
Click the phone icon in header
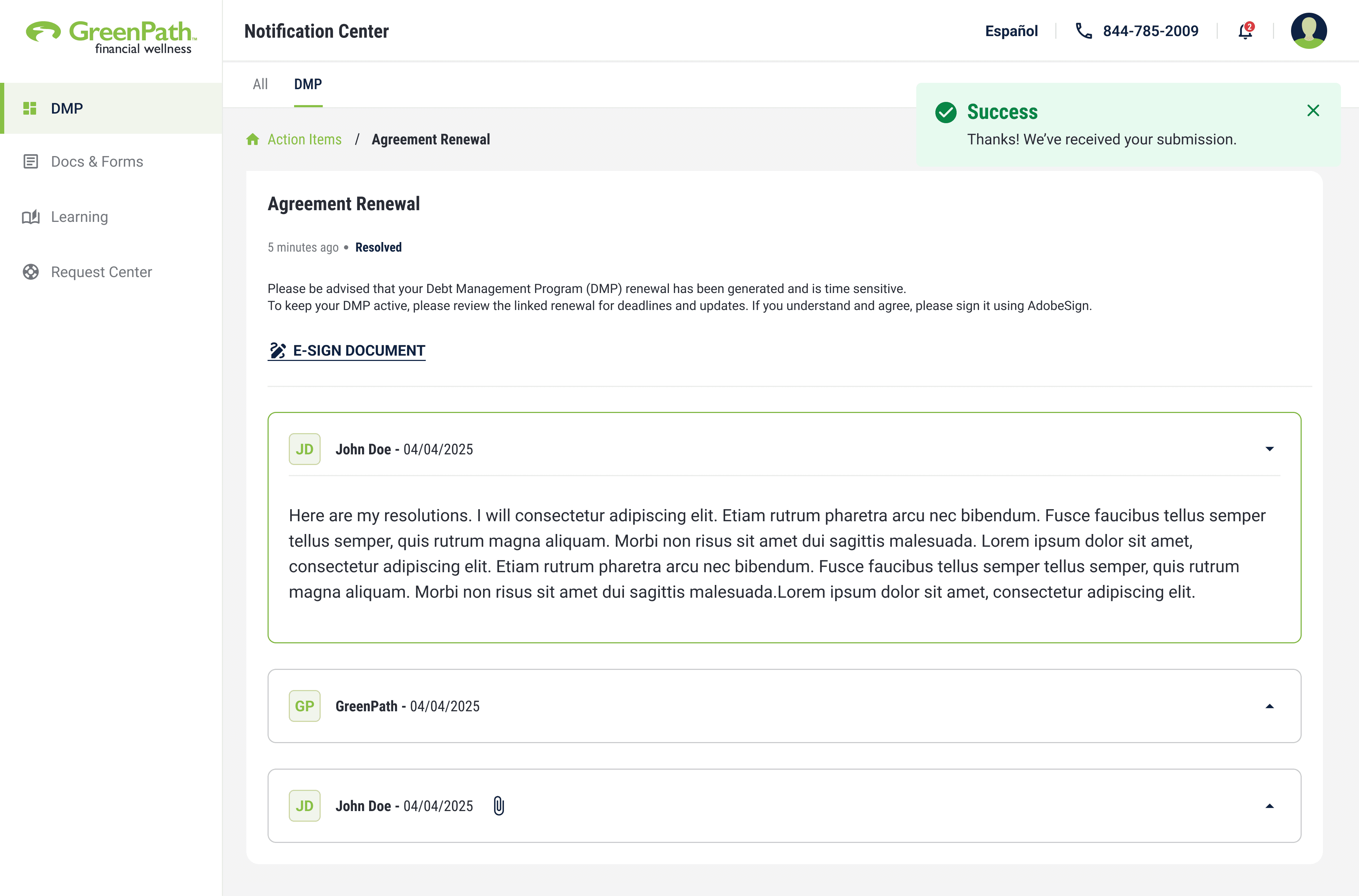[1084, 31]
